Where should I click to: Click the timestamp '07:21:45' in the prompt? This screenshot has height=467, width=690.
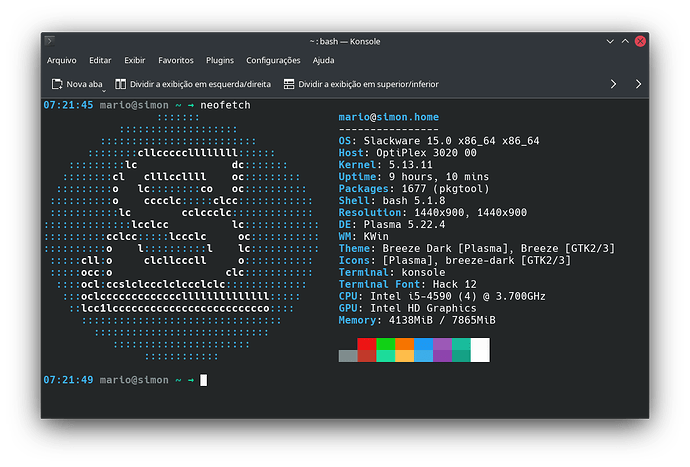pyautogui.click(x=68, y=105)
